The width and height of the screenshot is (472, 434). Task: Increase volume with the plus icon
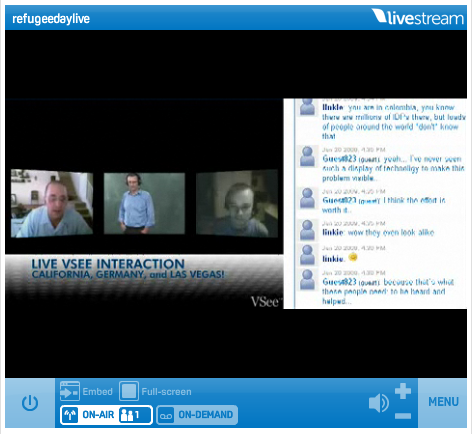[x=403, y=391]
